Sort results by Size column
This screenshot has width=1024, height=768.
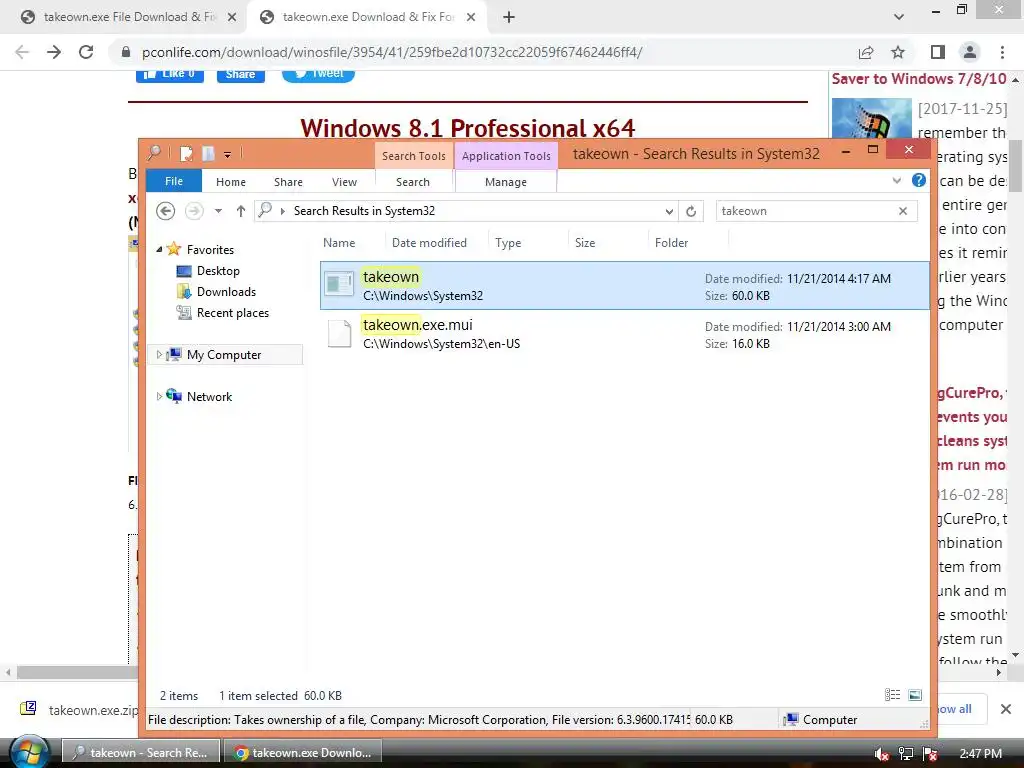click(x=585, y=243)
